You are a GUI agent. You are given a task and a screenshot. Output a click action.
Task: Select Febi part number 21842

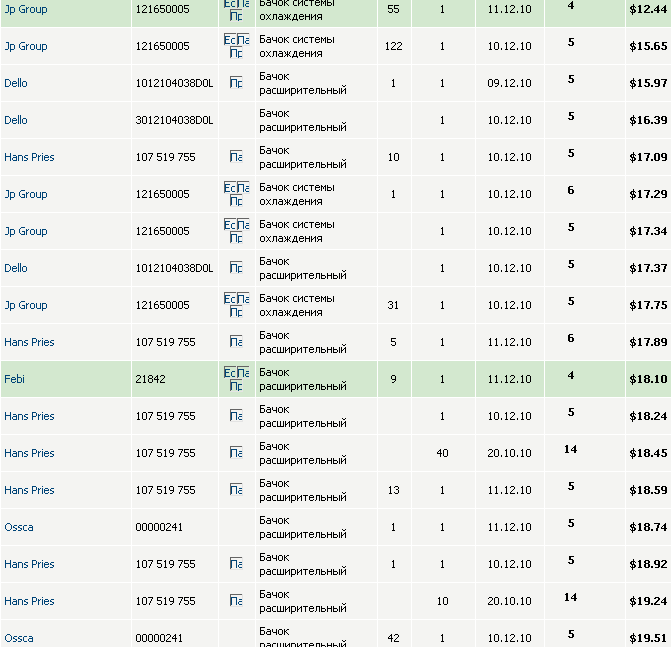(150, 379)
